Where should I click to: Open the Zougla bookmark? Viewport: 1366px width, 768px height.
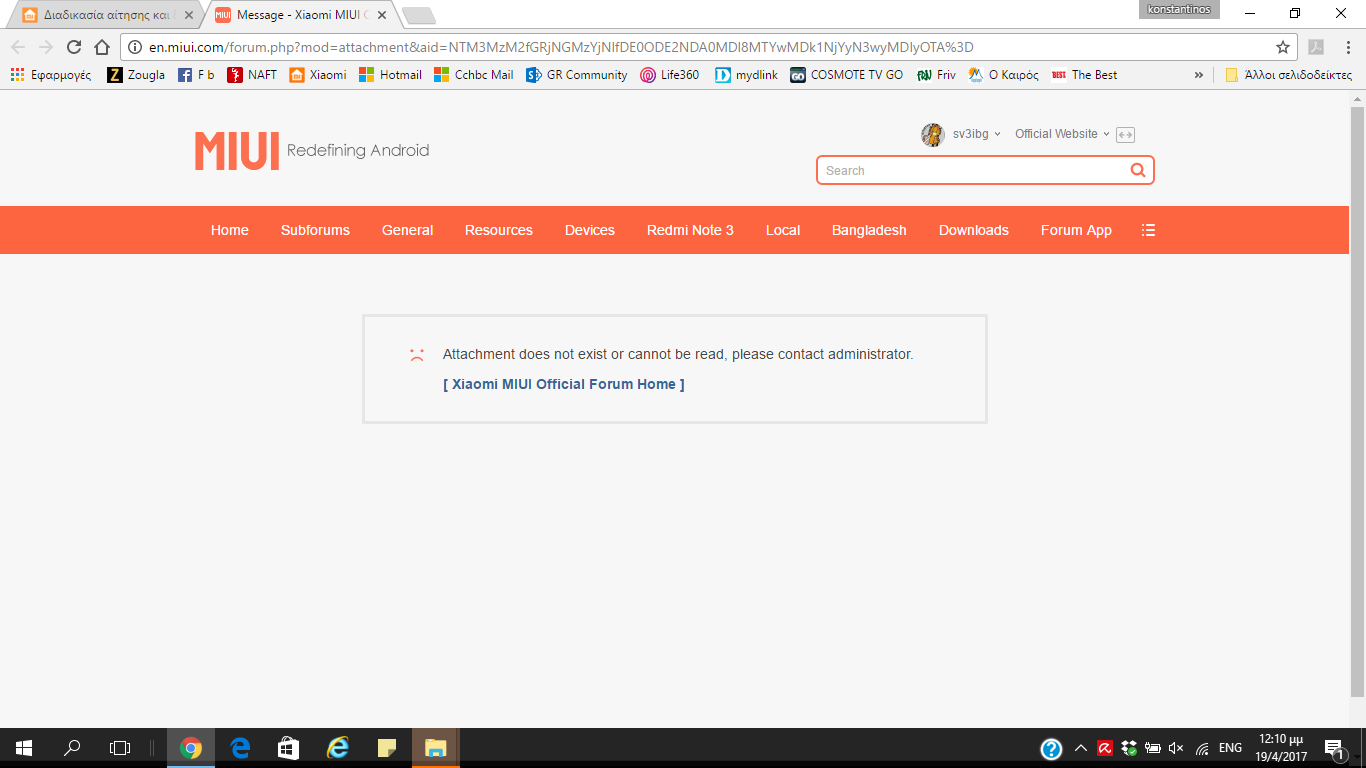click(136, 75)
